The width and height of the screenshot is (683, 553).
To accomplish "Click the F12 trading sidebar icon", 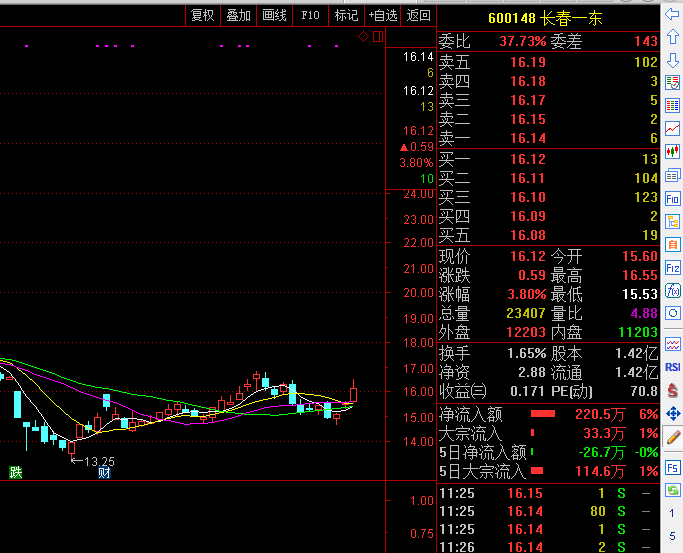I will pos(673,267).
